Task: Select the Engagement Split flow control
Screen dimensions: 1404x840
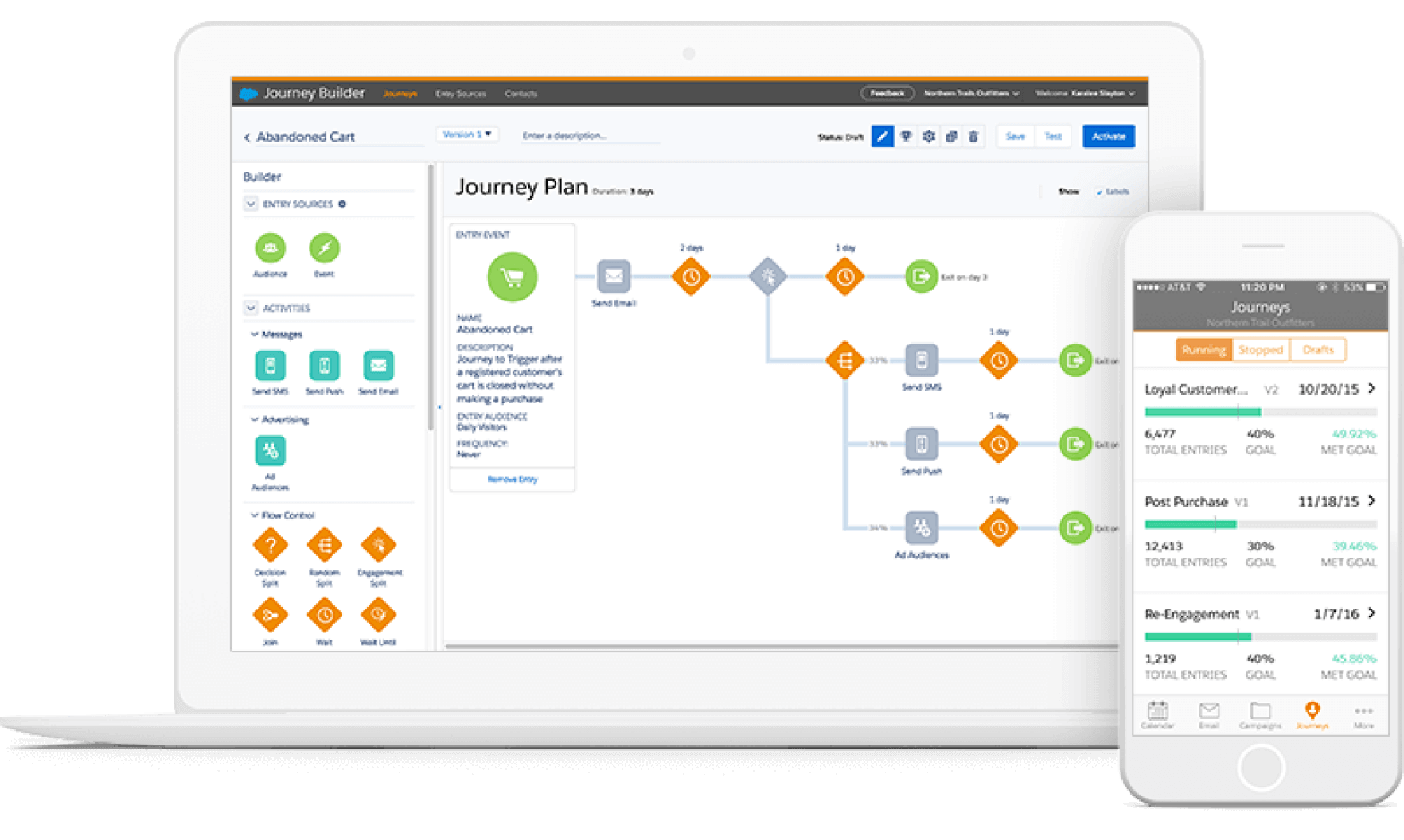Action: click(x=378, y=546)
